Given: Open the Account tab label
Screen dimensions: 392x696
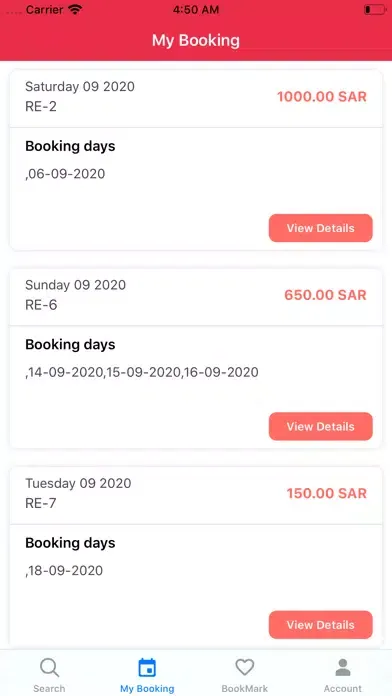Looking at the screenshot, I should click(343, 689).
